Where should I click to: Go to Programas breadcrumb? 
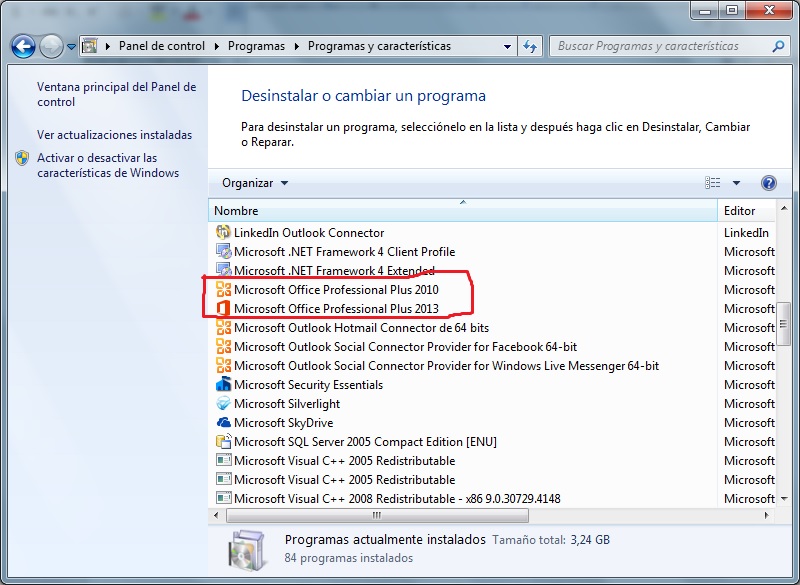click(256, 46)
